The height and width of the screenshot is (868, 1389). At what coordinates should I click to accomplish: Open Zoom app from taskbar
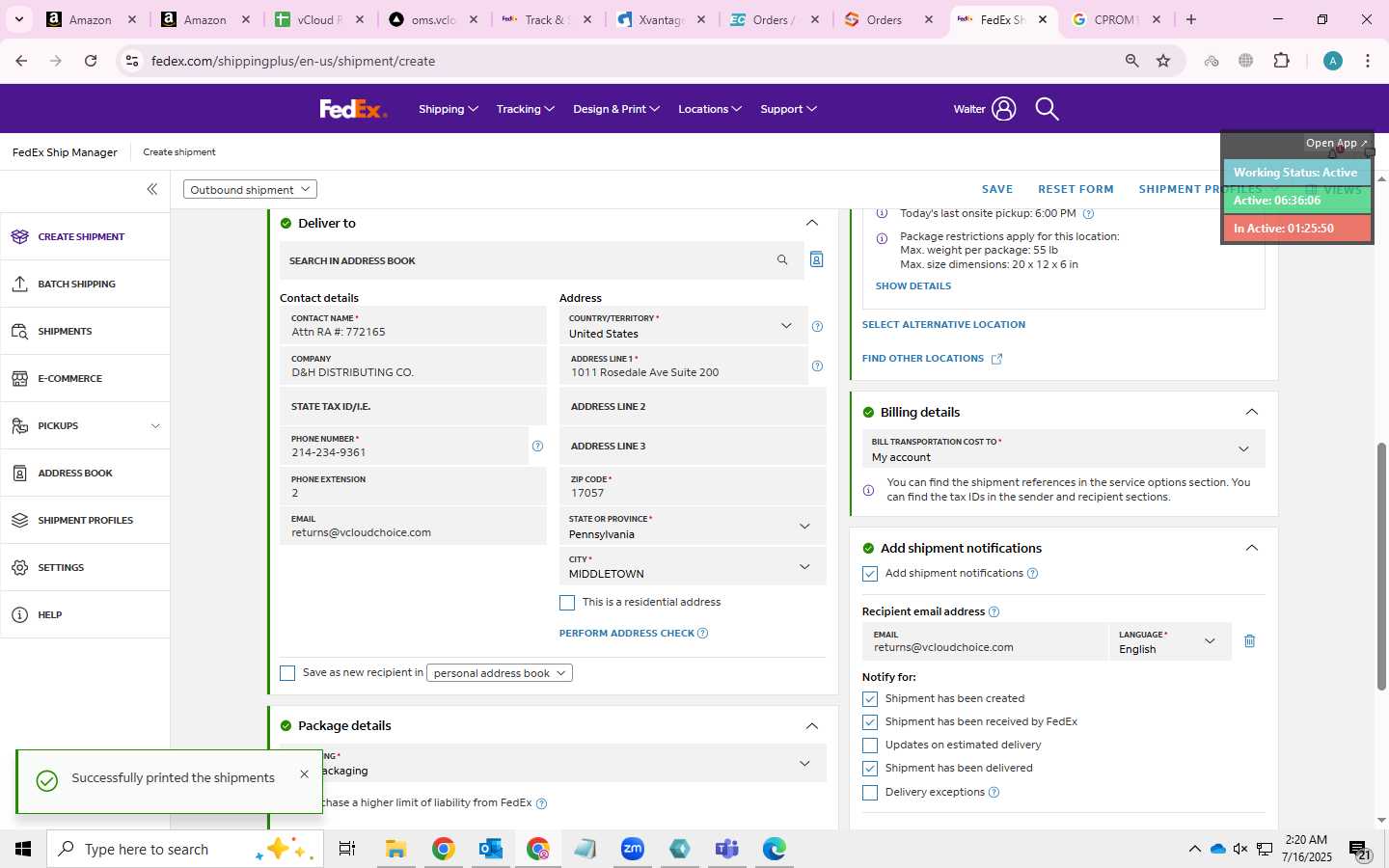tap(633, 849)
